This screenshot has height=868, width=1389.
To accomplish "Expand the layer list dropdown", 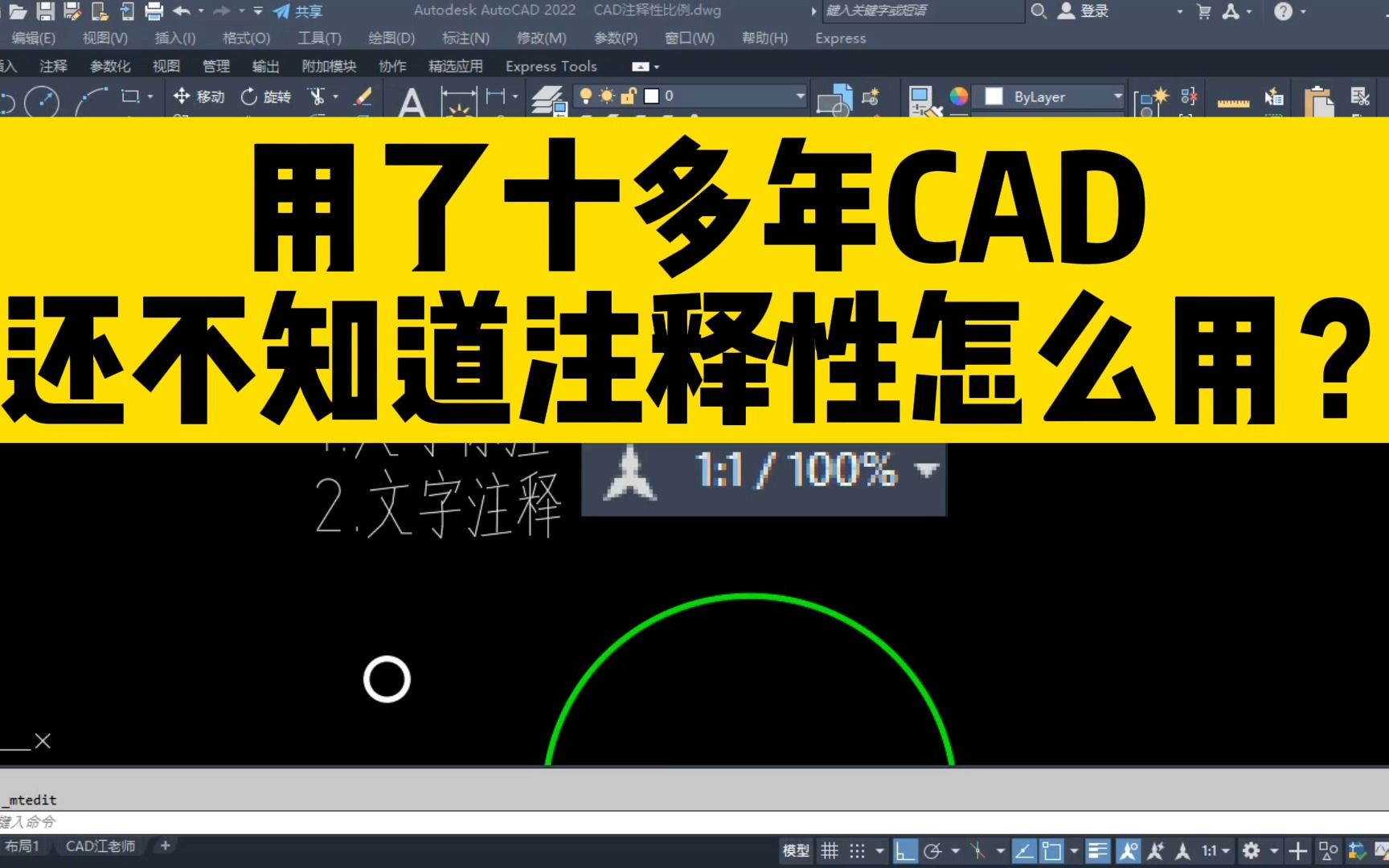I will (800, 96).
